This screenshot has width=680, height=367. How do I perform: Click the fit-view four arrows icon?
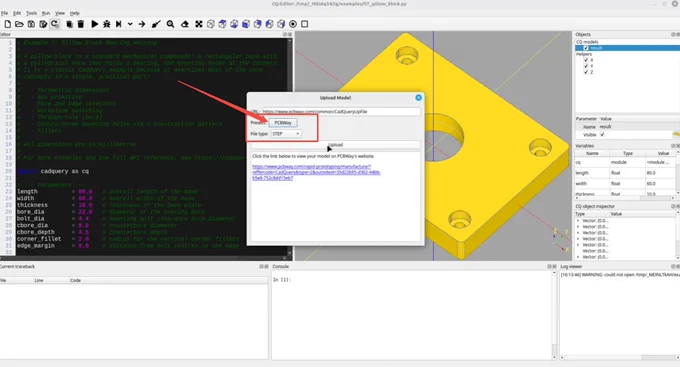(199, 24)
